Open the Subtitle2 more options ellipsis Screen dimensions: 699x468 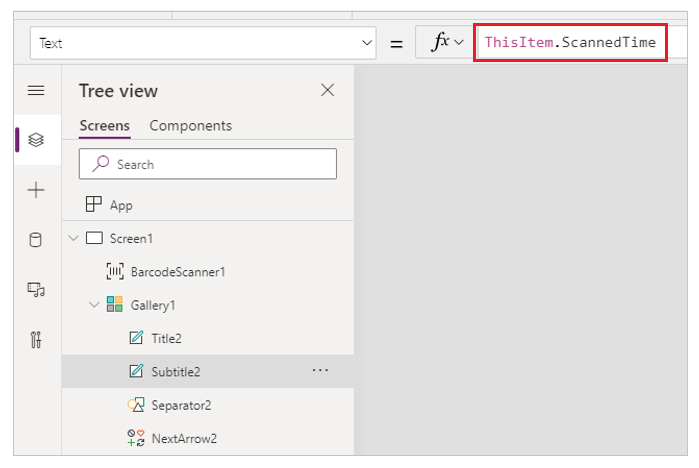pyautogui.click(x=320, y=370)
